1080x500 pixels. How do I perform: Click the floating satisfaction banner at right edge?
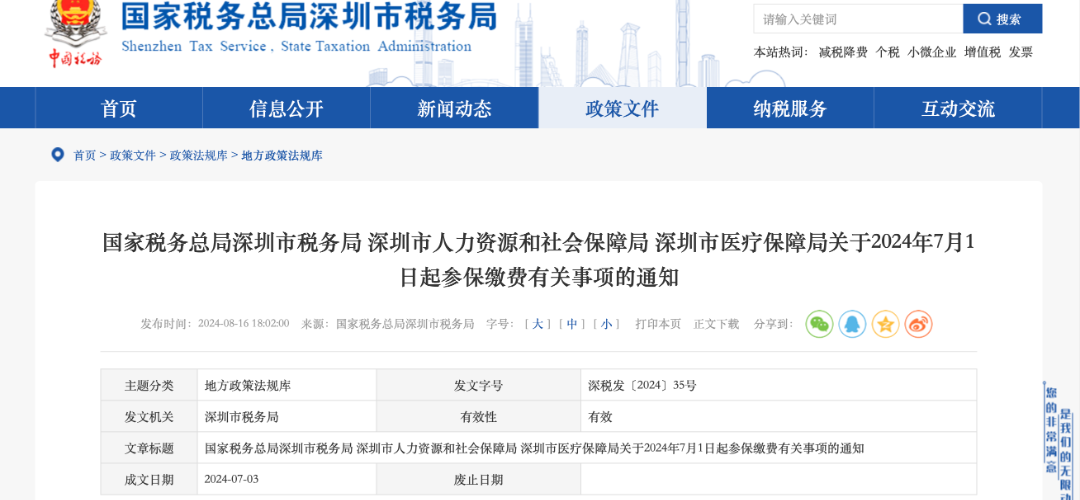(x=1059, y=441)
